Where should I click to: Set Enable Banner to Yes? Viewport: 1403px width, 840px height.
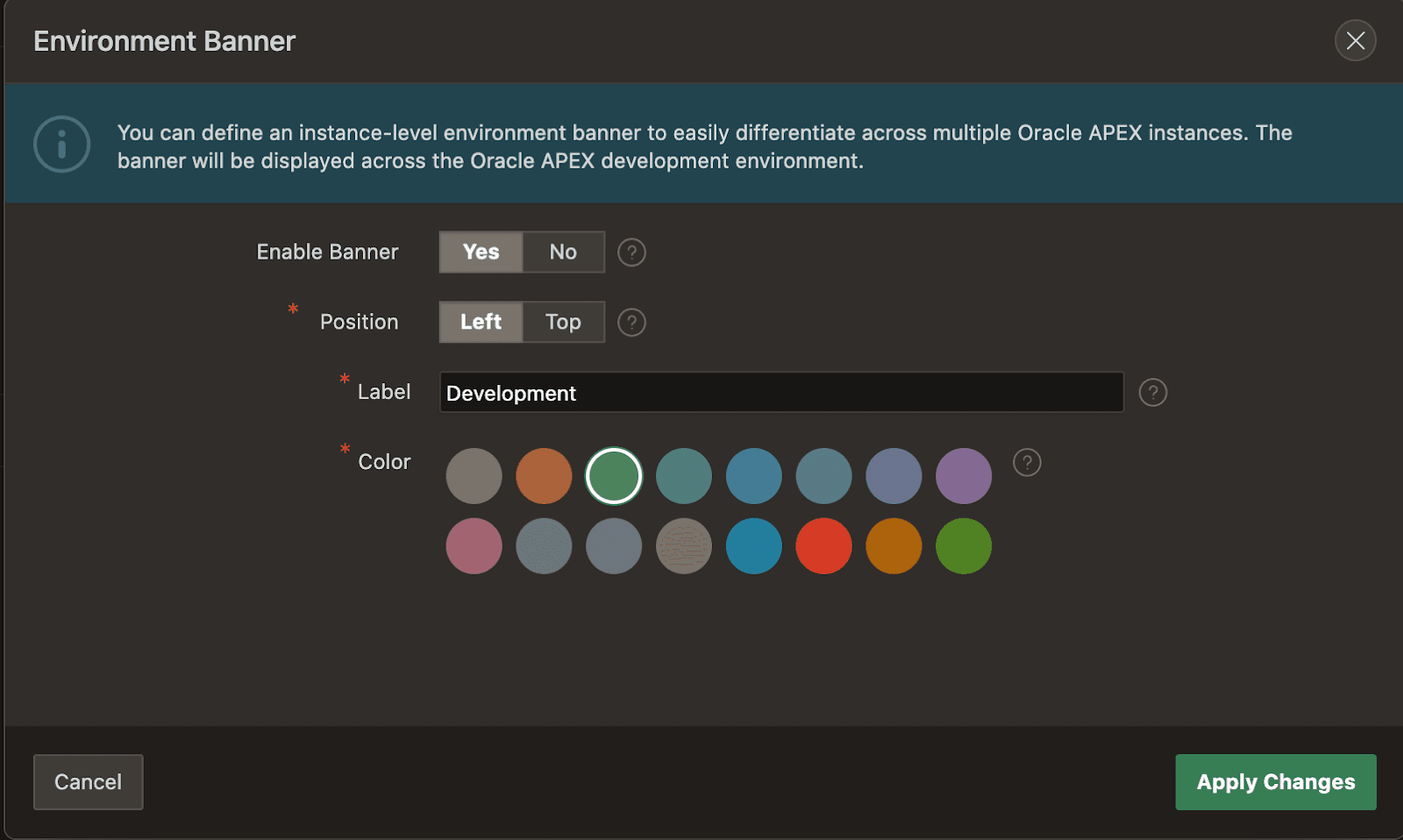pyautogui.click(x=481, y=253)
